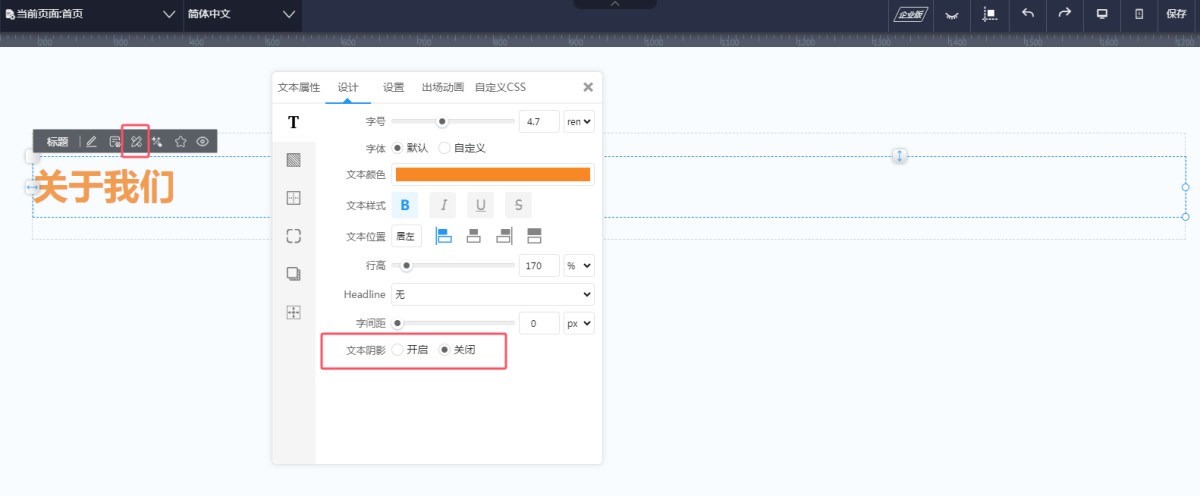
Task: Click the undo arrow in top toolbar
Action: [x=1028, y=14]
